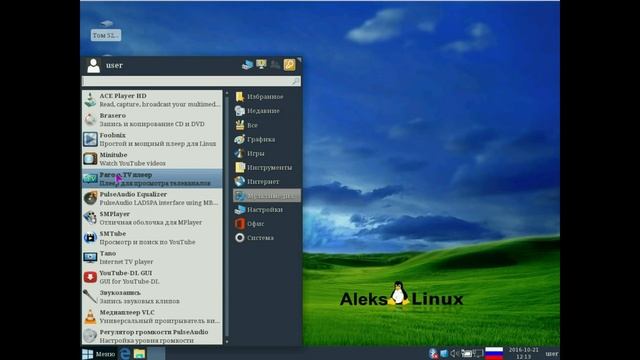Open SMTube YouTube search

(152, 238)
